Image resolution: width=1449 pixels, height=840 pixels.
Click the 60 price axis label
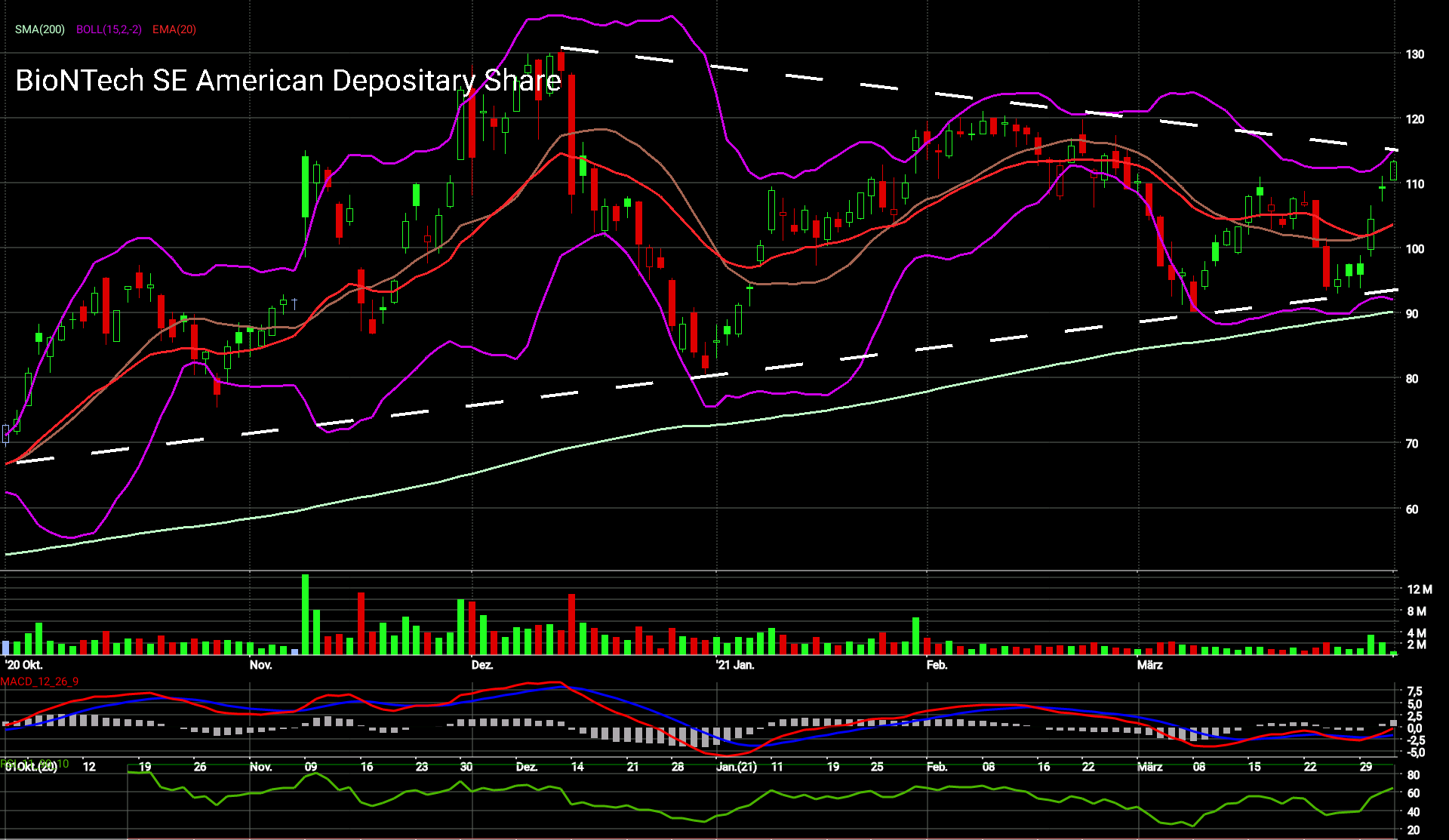pyautogui.click(x=1411, y=509)
